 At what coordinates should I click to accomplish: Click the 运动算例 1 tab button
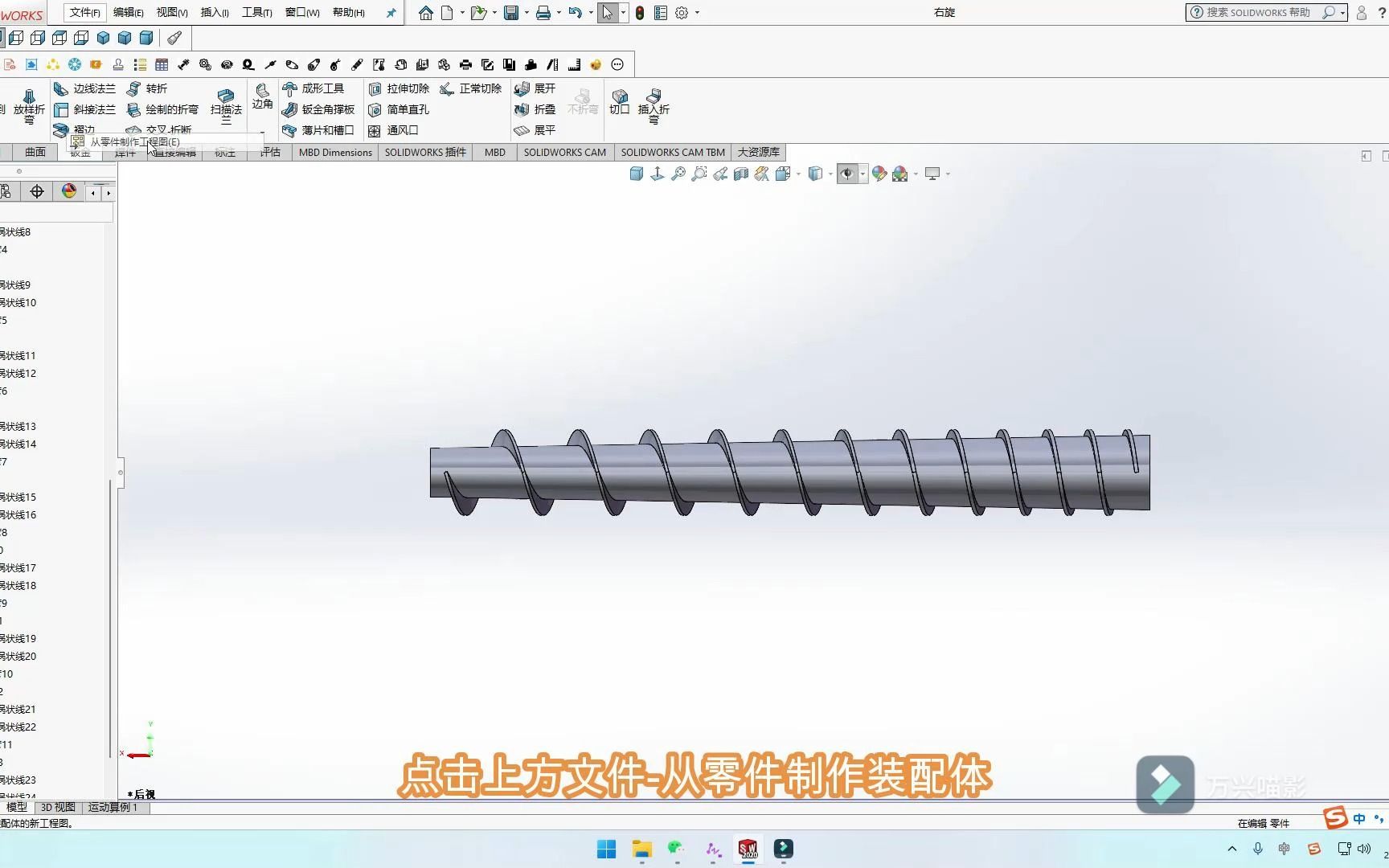click(113, 807)
